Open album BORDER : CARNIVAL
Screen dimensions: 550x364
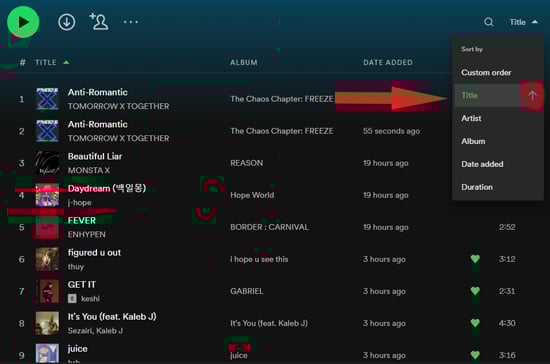coord(269,227)
